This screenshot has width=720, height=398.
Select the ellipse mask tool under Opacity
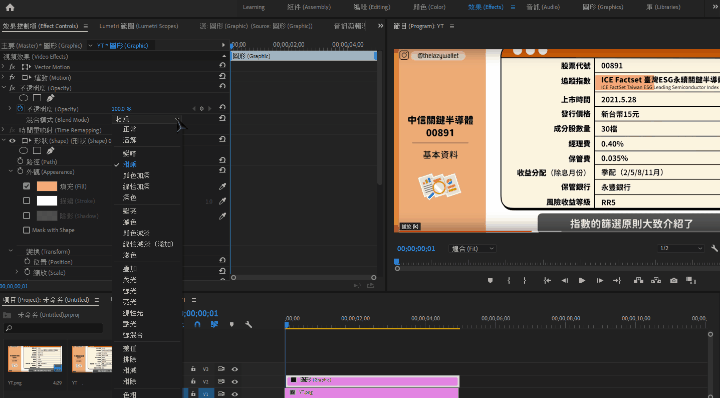point(23,98)
